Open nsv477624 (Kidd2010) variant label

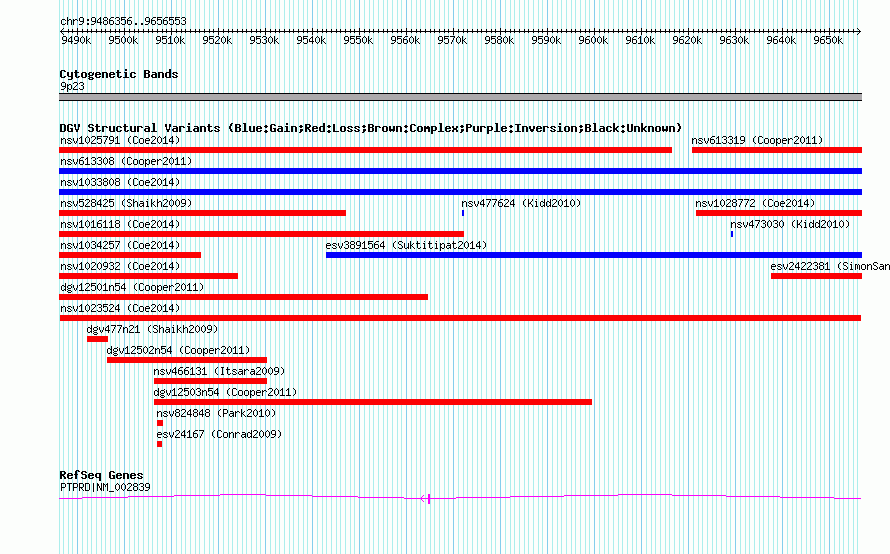click(x=521, y=203)
